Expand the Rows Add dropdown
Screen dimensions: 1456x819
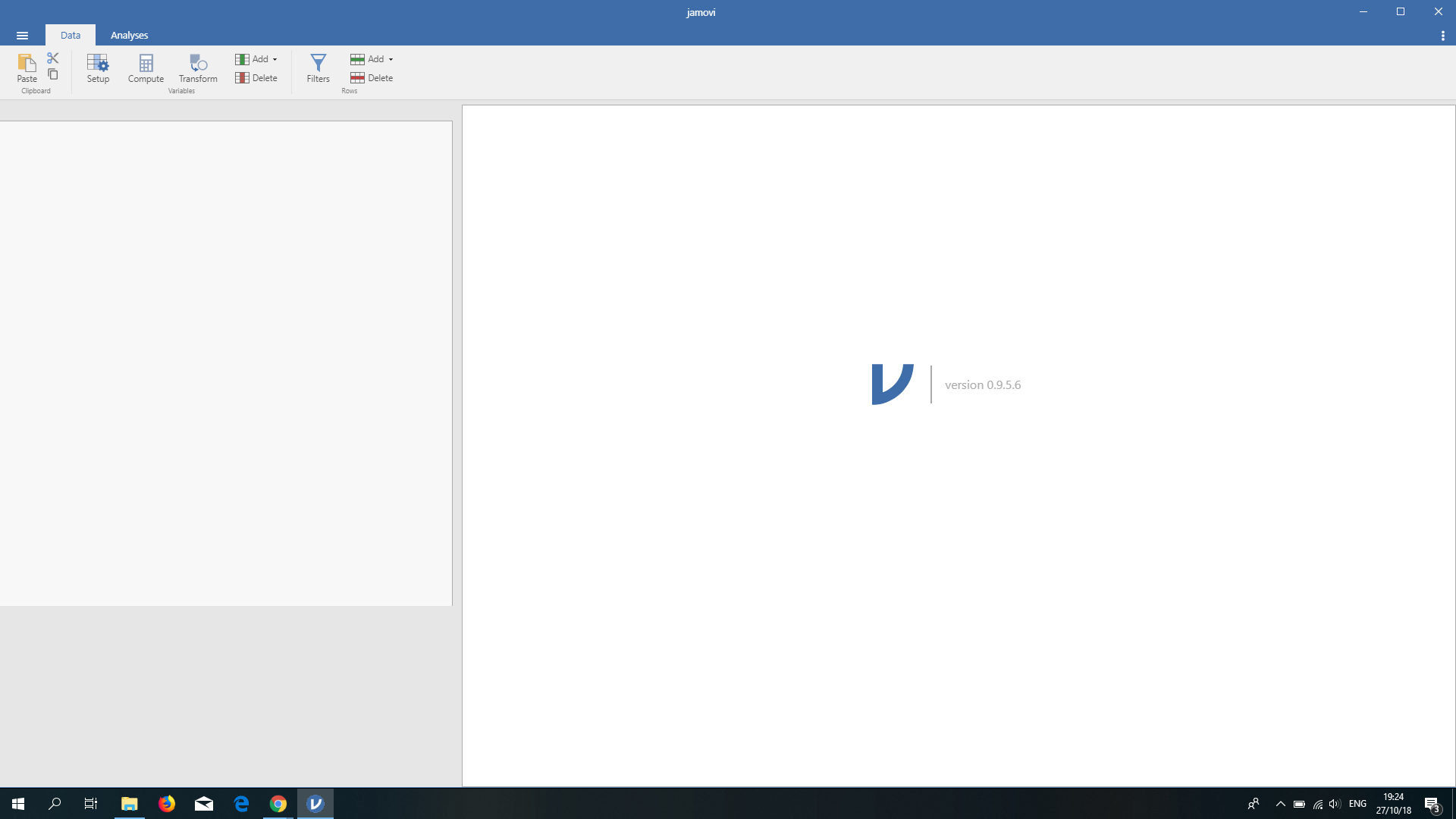[372, 59]
